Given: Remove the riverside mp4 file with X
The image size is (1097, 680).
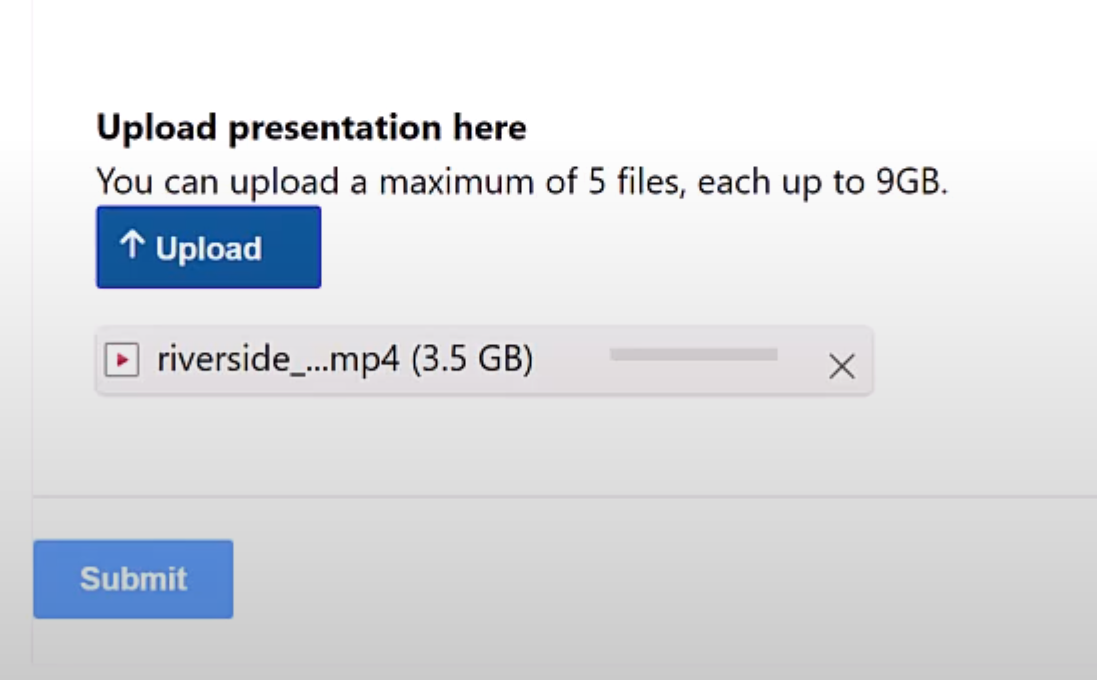Looking at the screenshot, I should [842, 366].
